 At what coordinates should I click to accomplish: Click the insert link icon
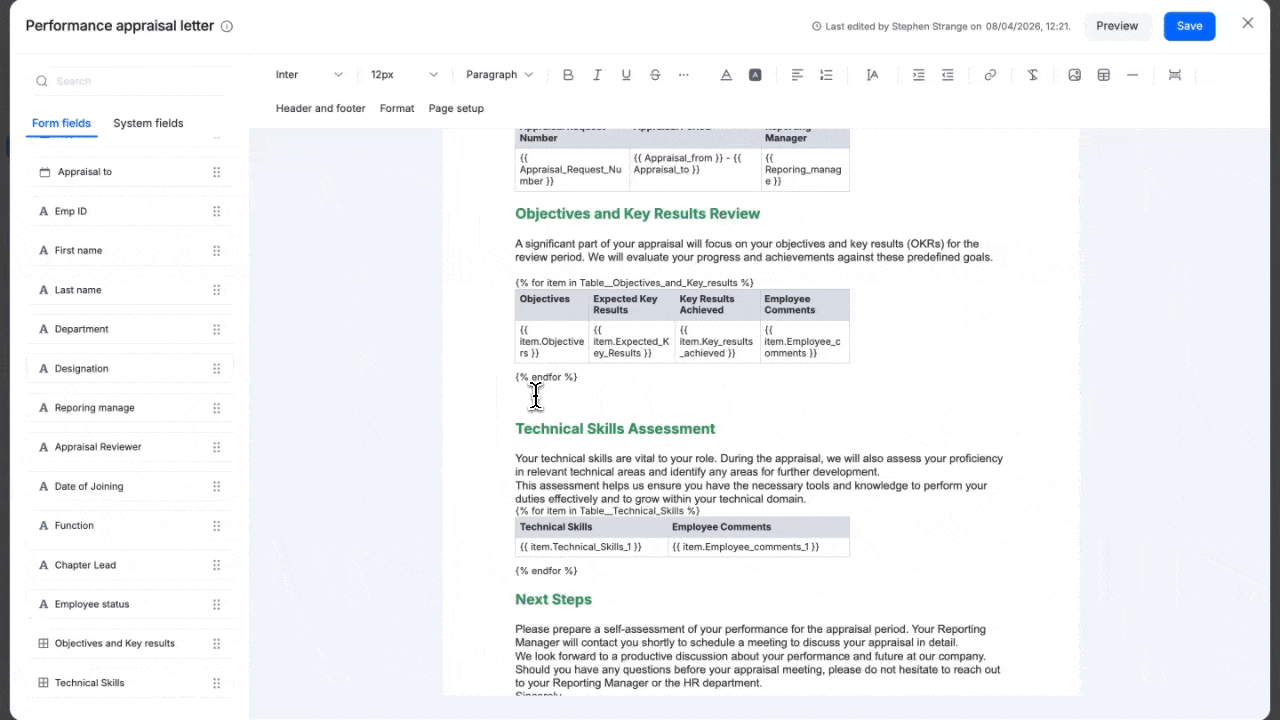(x=990, y=75)
